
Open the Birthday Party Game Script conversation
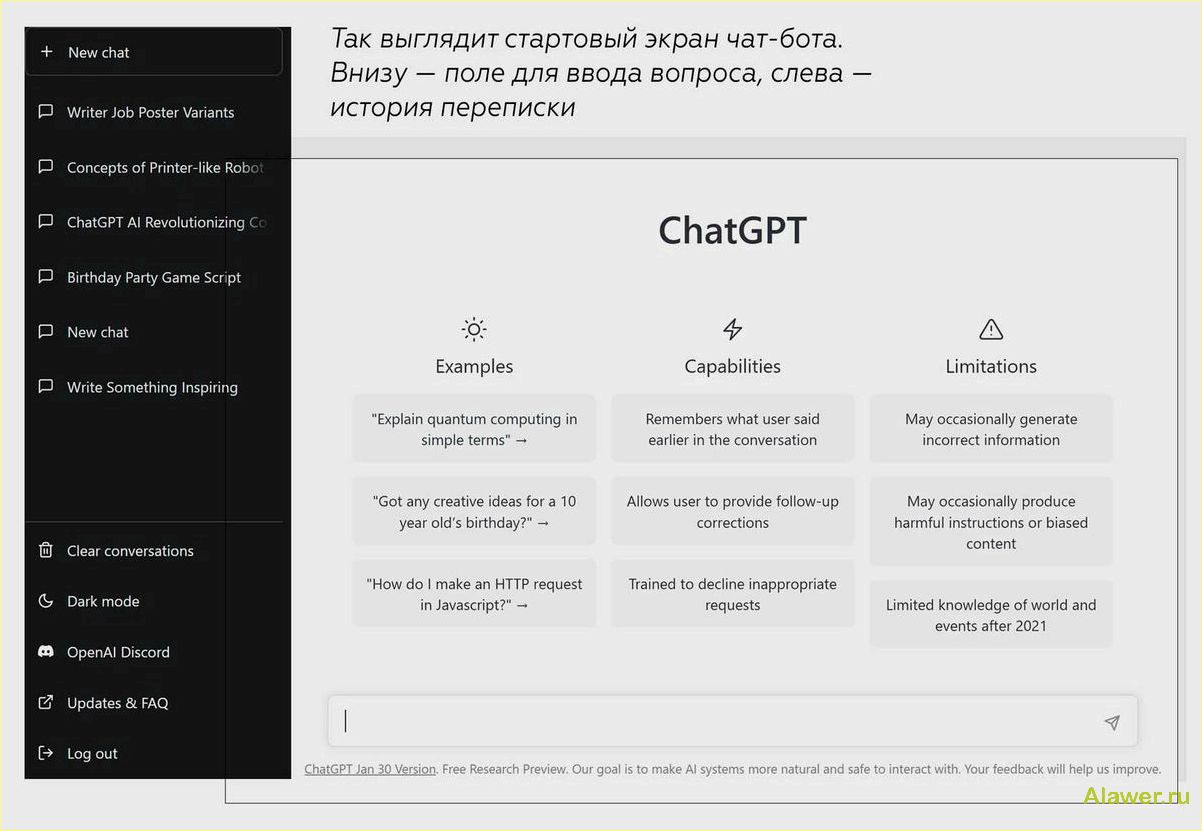tap(154, 277)
